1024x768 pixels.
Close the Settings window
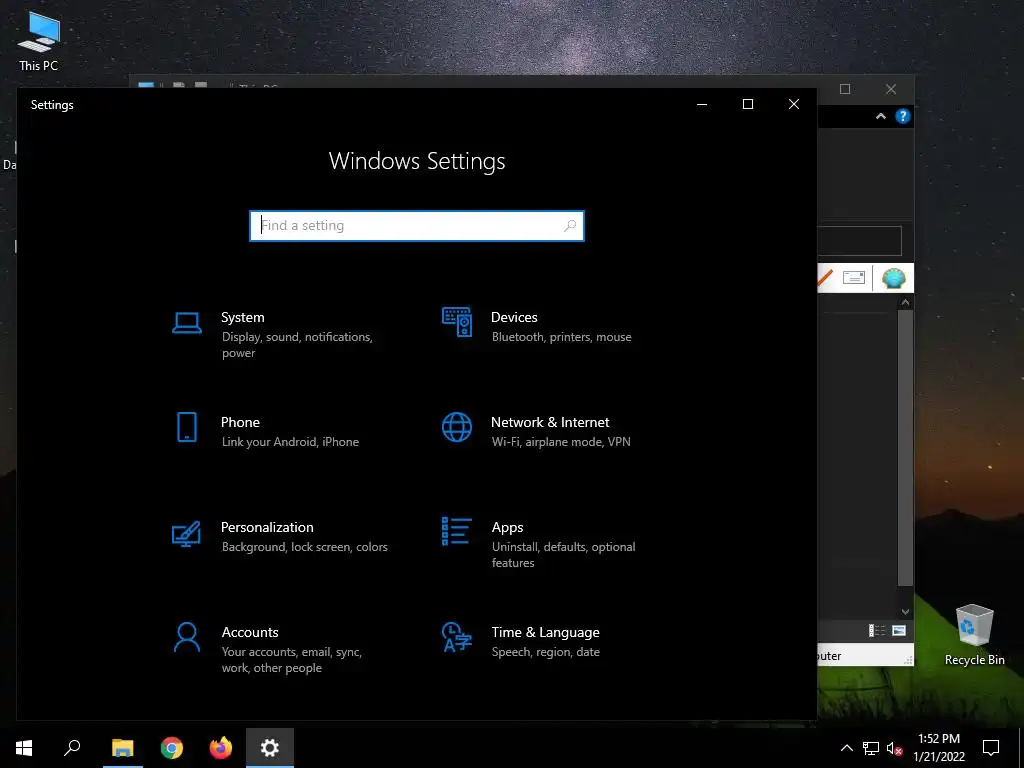793,104
